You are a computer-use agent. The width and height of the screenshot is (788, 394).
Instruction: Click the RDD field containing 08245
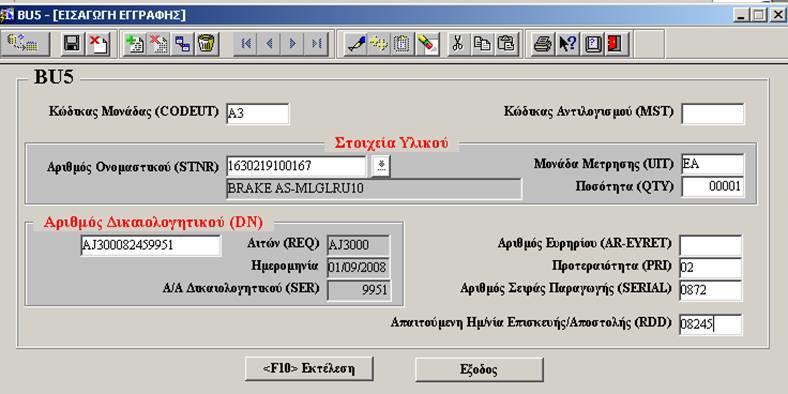pos(711,325)
